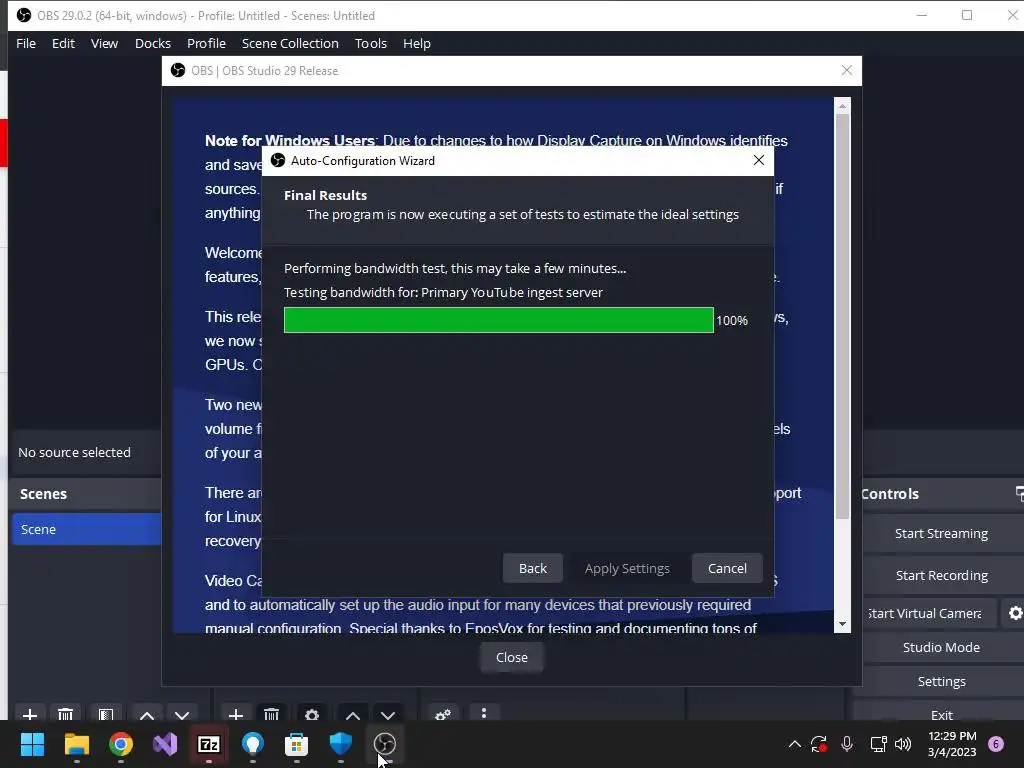1024x768 pixels.
Task: Click 'Final Results' heading in wizard
Action: [x=325, y=195]
